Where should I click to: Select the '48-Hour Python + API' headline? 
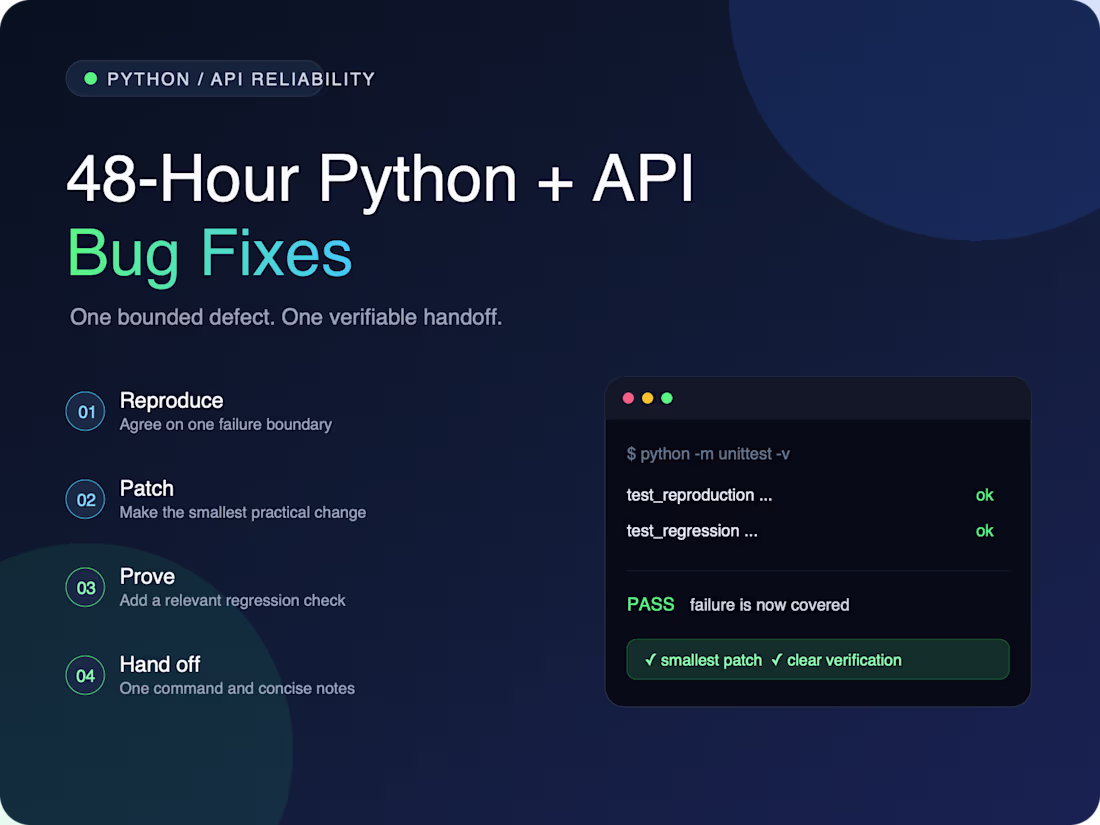(380, 180)
